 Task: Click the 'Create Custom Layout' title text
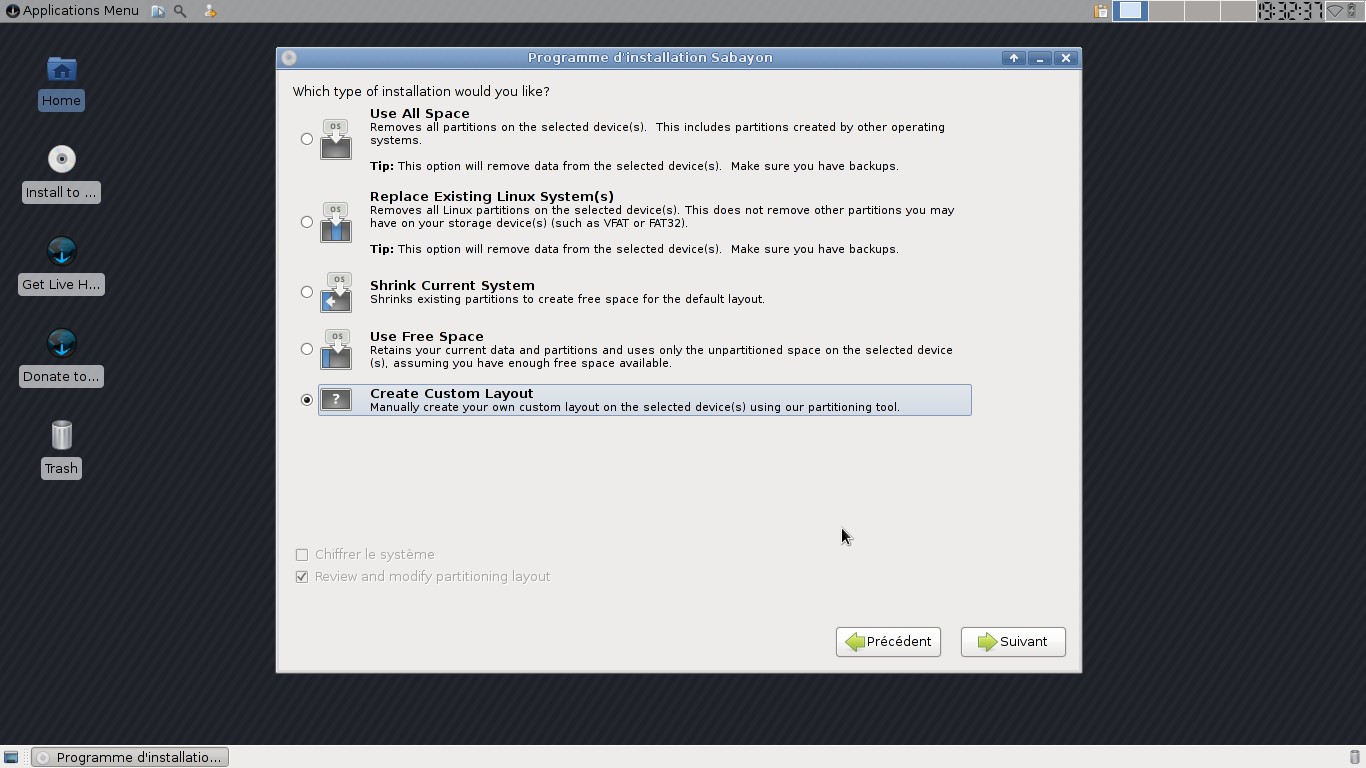[x=452, y=393]
